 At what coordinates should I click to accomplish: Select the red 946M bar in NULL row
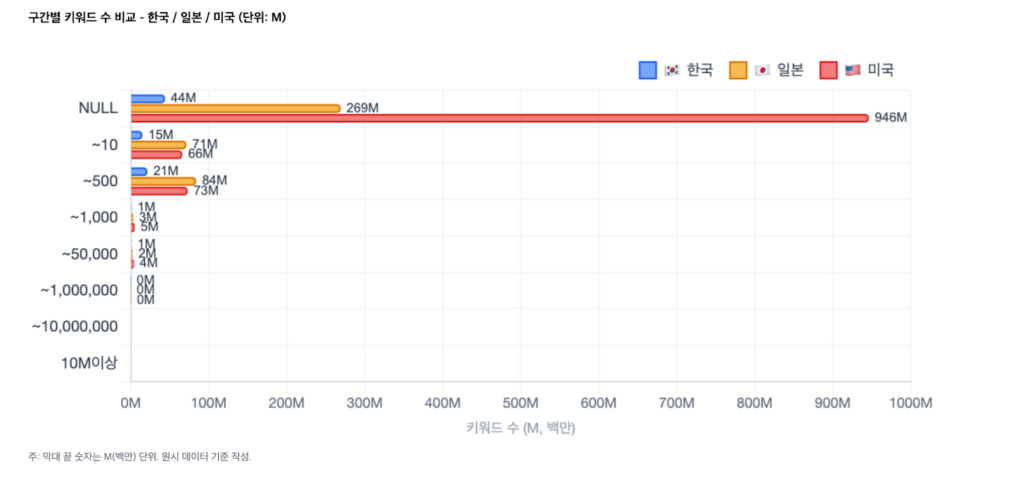pos(499,118)
